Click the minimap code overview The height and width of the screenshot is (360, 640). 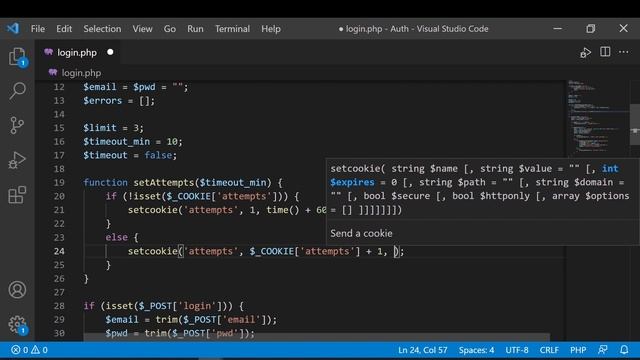pyautogui.click(x=598, y=116)
